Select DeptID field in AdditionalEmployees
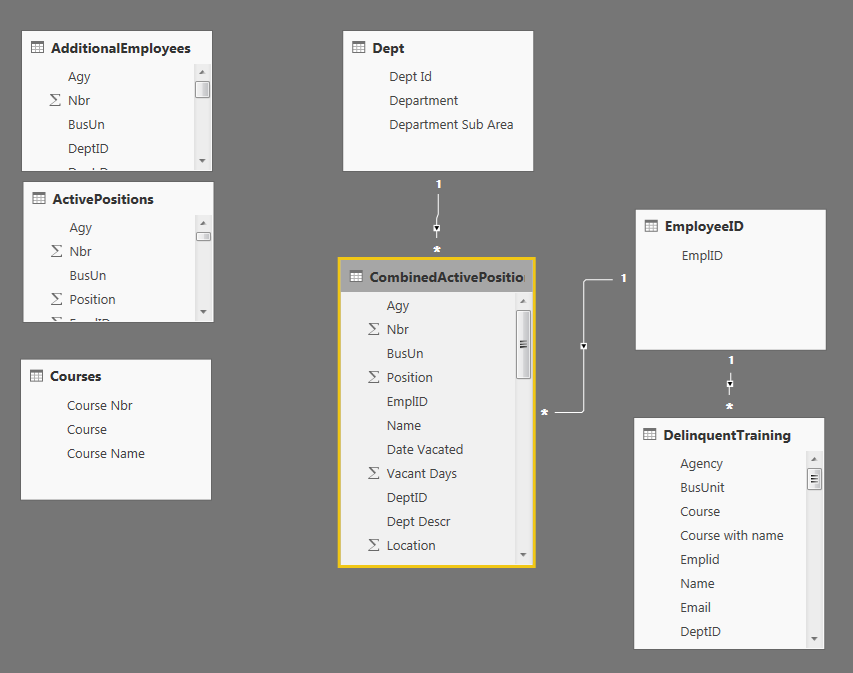Screen dimensions: 853x673 pyautogui.click(x=88, y=149)
